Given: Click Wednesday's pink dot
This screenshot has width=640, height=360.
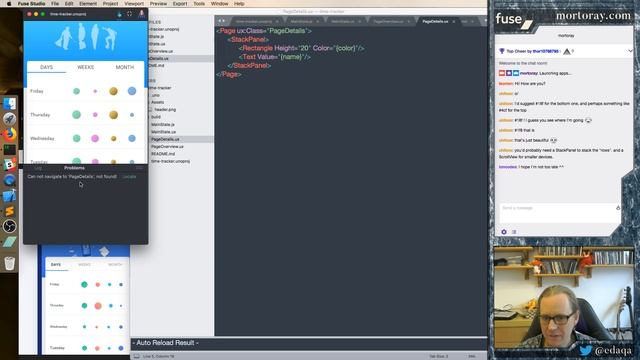Looking at the screenshot, I should (95, 138).
